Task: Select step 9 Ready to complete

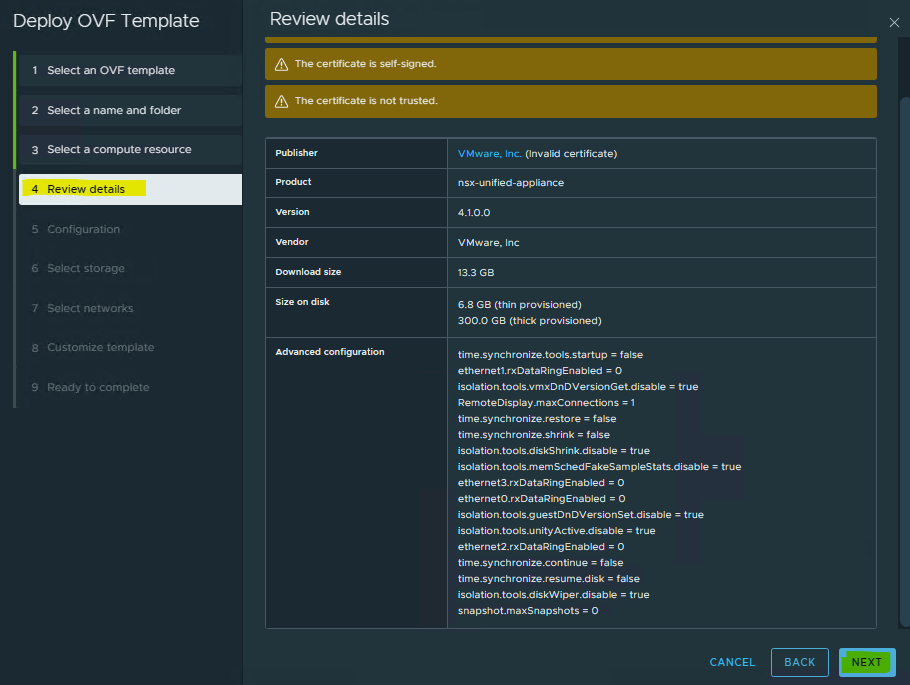Action: (130, 387)
